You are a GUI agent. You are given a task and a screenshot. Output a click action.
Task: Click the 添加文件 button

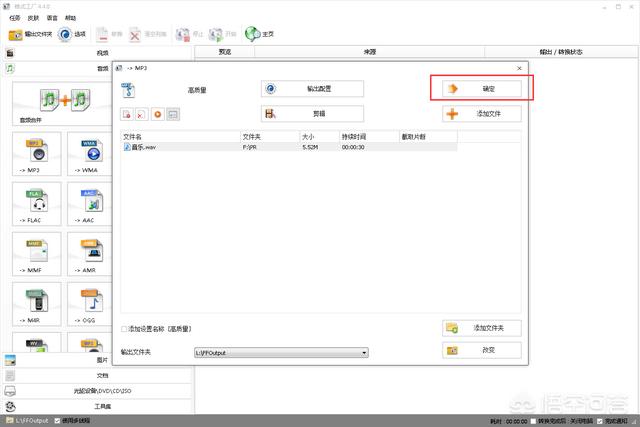(482, 113)
